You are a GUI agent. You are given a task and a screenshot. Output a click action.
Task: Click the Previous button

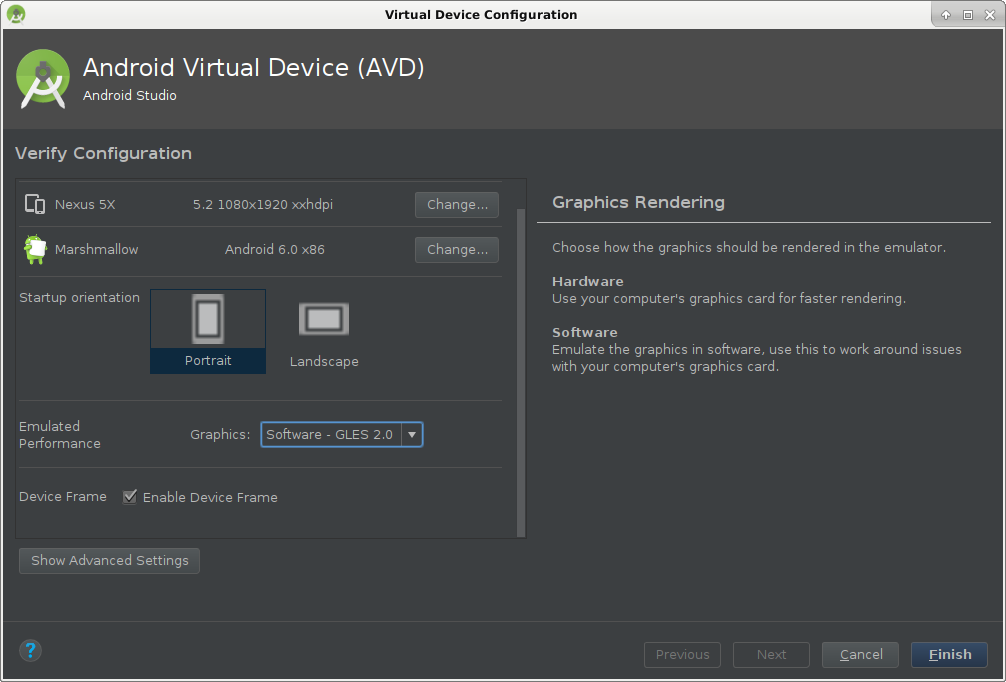coord(682,654)
